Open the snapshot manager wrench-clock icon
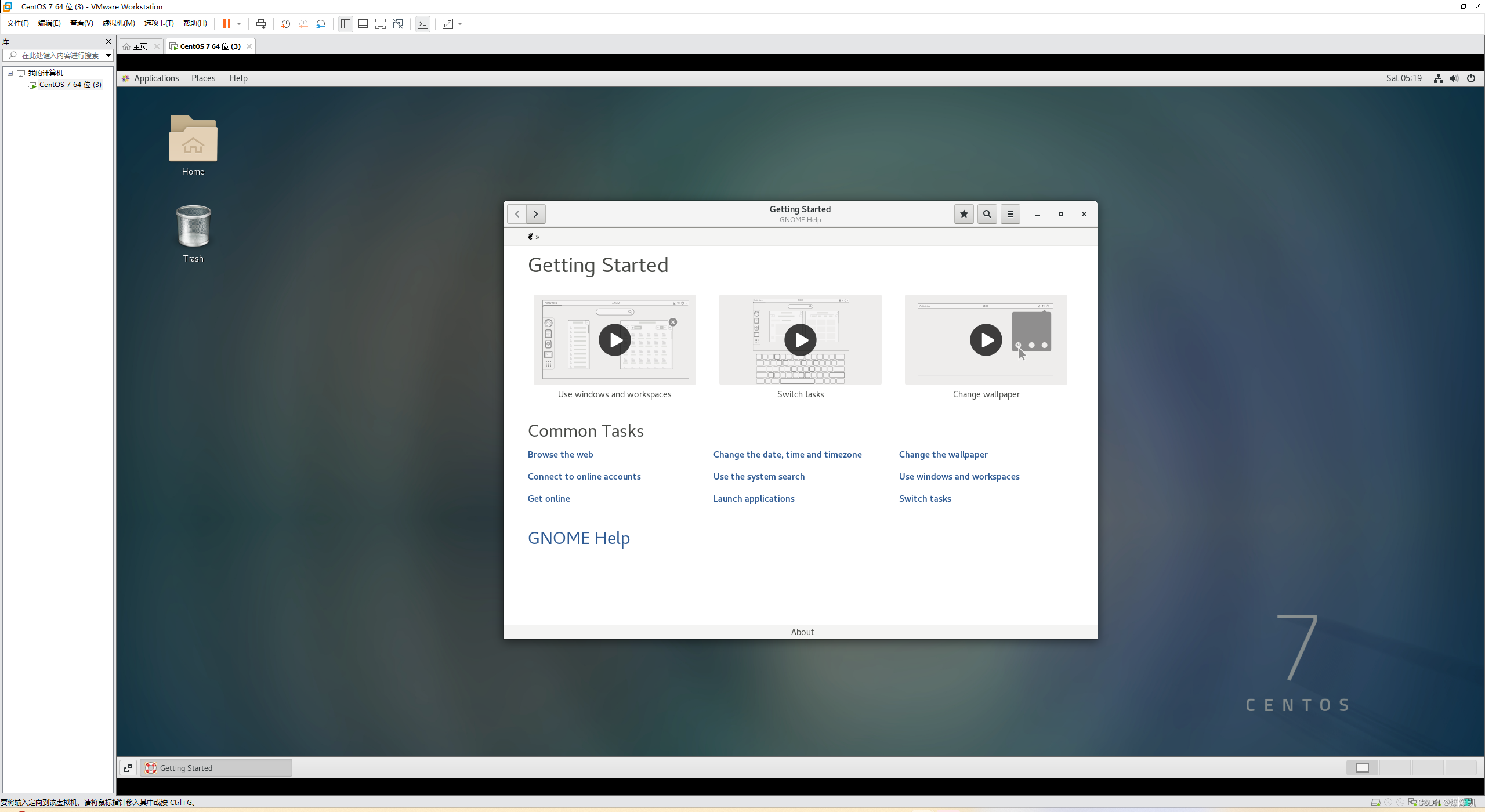Viewport: 1485px width, 812px height. click(321, 24)
